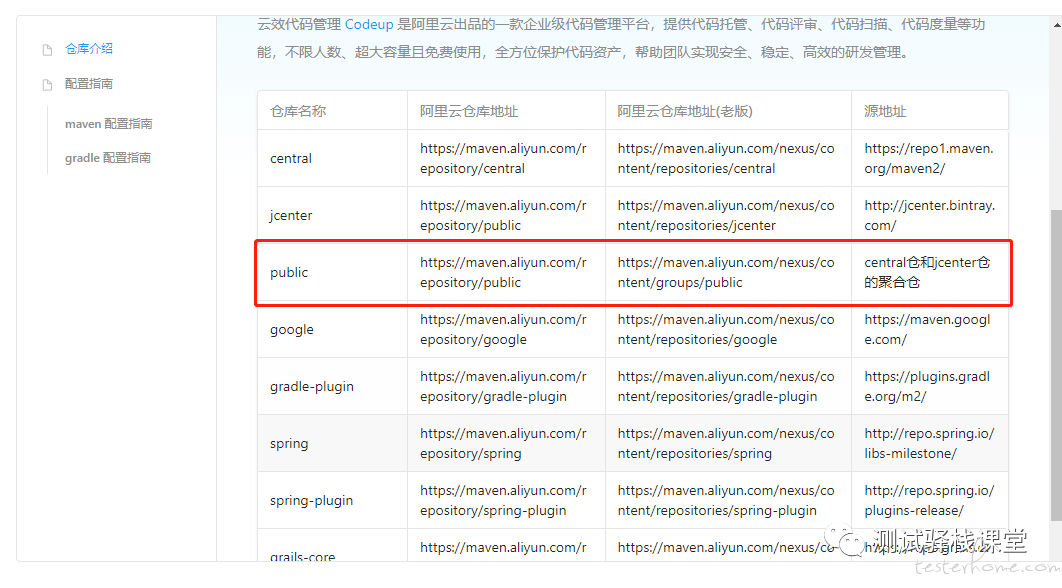The width and height of the screenshot is (1062, 588).
Task: Click the document icon beside 配置指南
Action: tap(47, 85)
